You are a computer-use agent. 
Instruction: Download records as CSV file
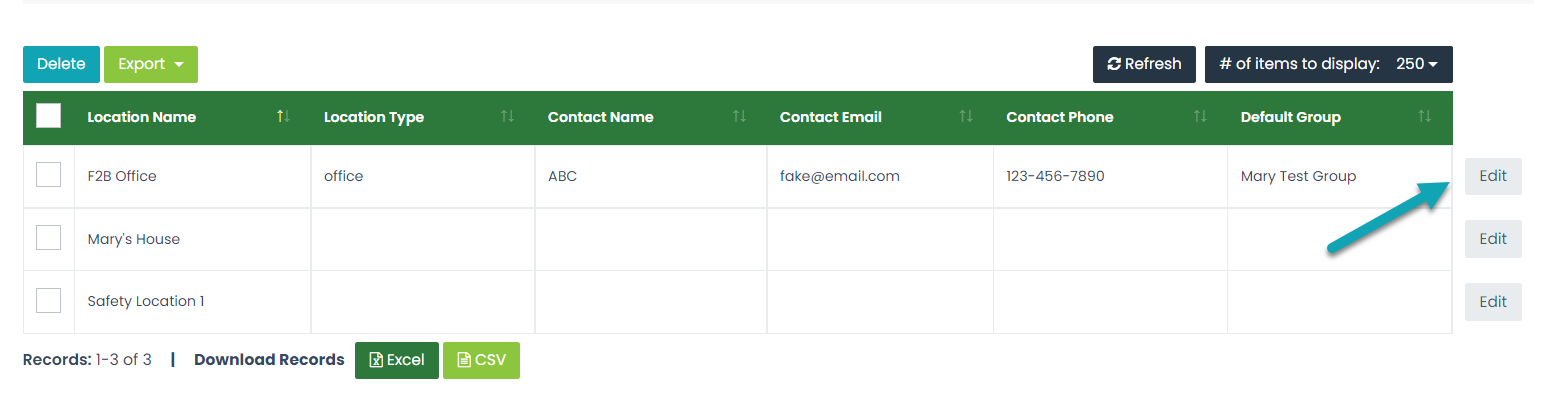(x=481, y=360)
